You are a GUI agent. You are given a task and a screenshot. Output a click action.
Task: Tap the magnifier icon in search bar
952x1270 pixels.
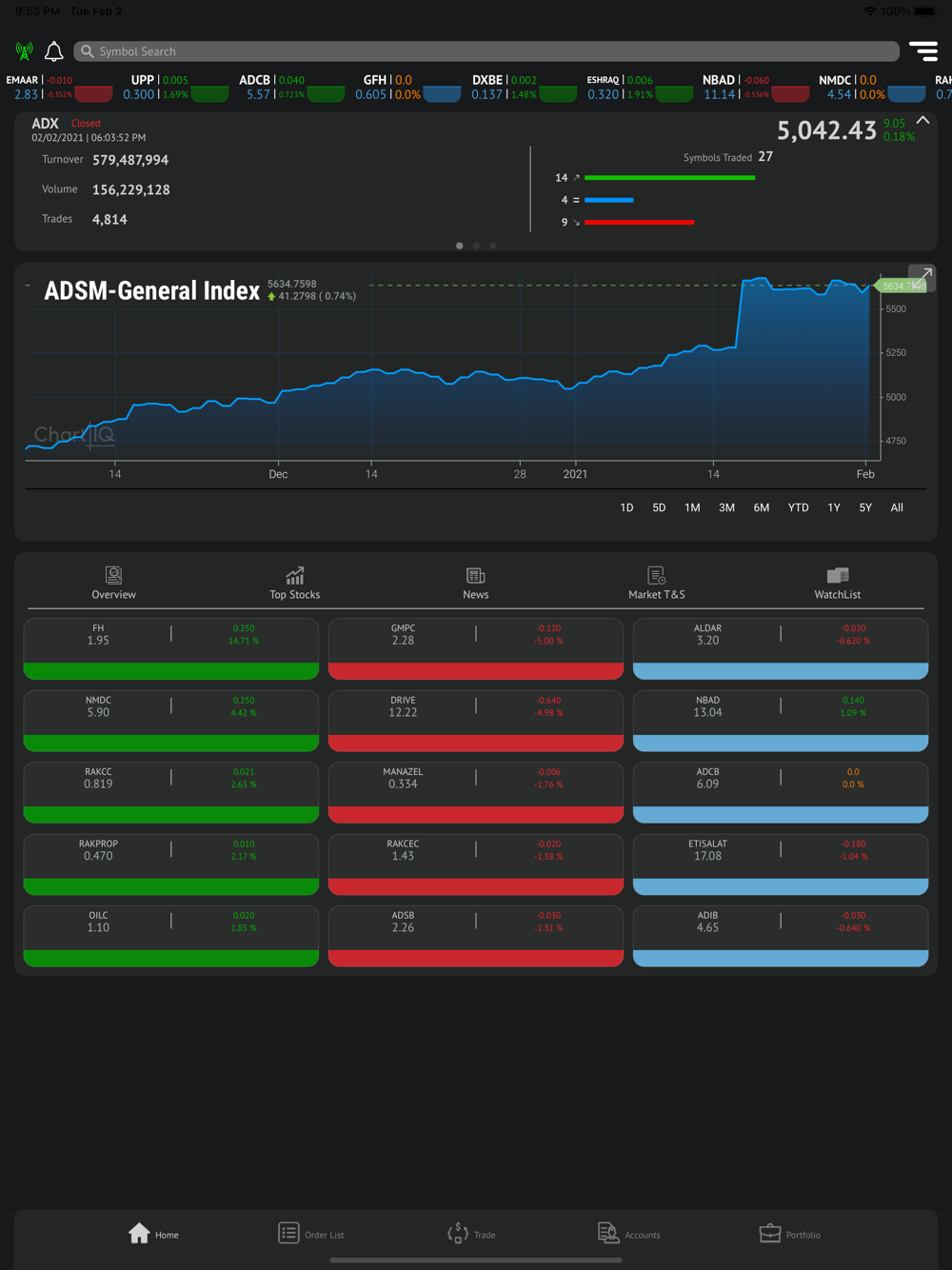click(x=88, y=51)
